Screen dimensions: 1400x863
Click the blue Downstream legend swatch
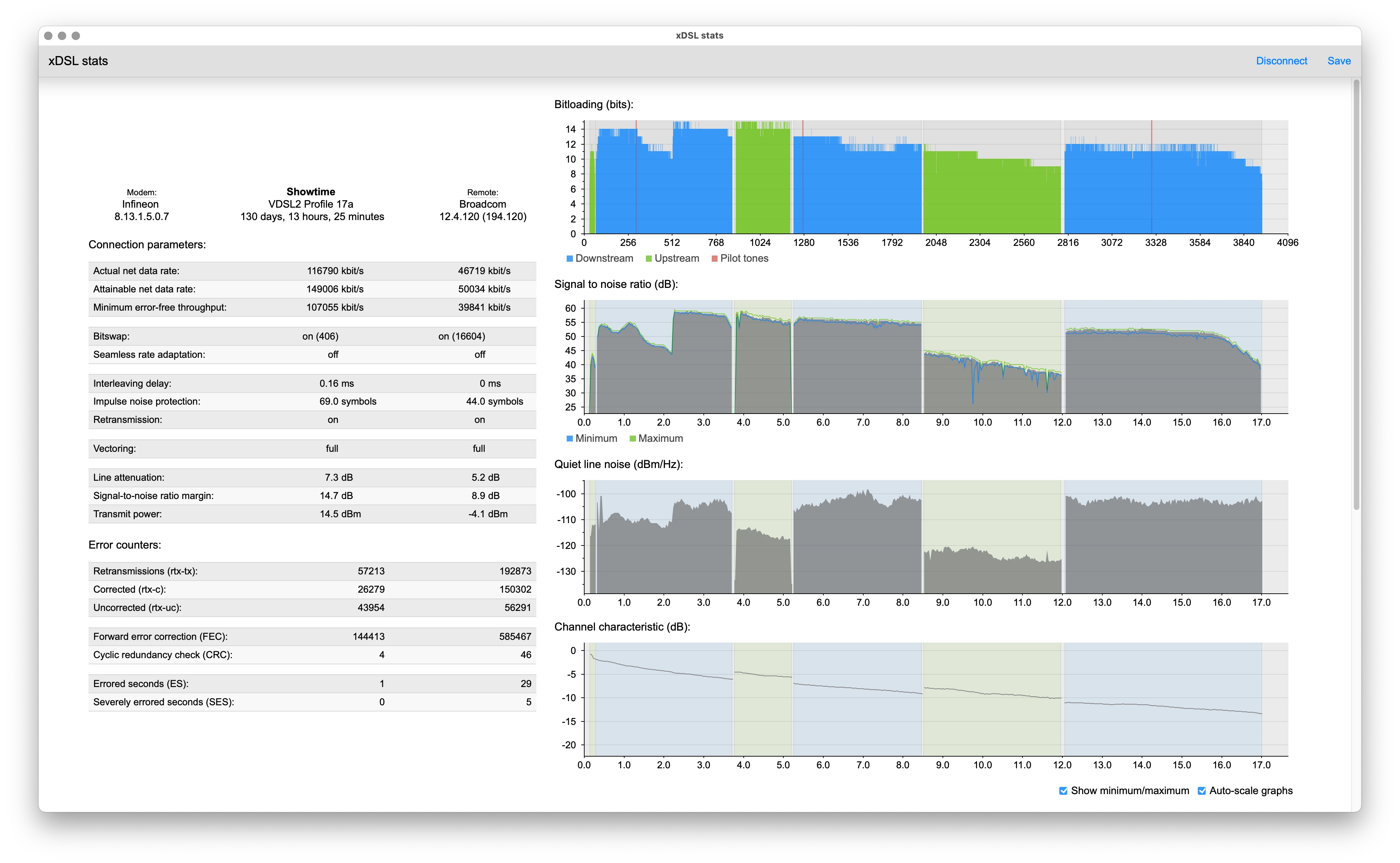click(569, 259)
